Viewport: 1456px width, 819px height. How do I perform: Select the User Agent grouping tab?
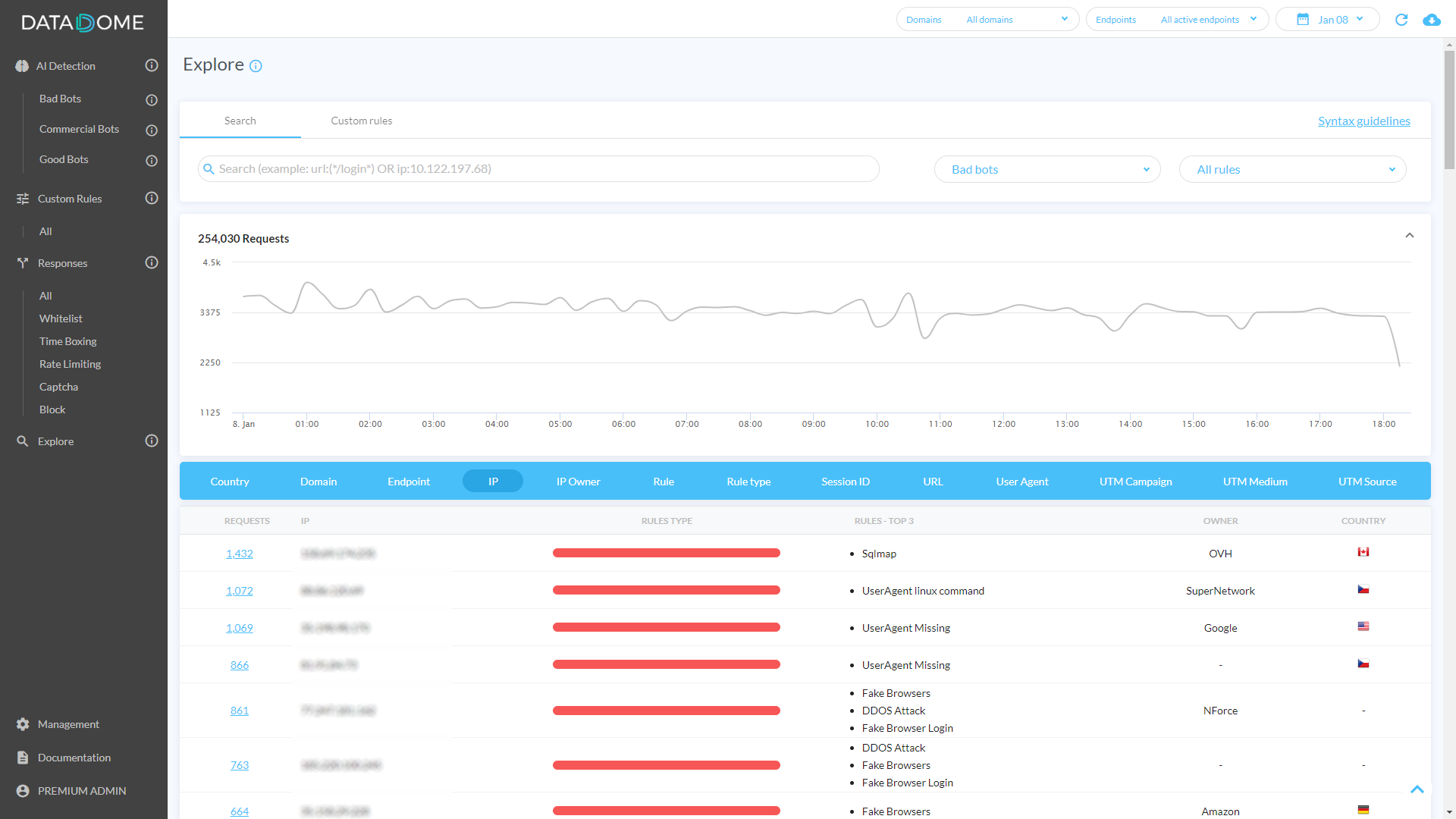point(1021,482)
